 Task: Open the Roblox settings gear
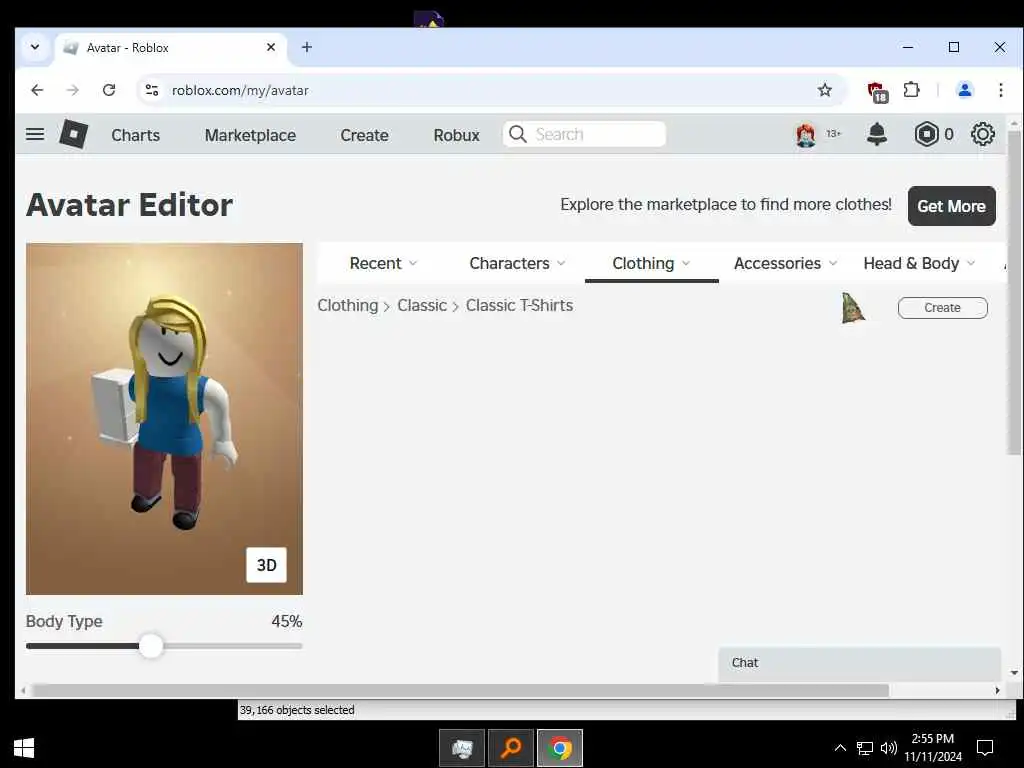(x=982, y=135)
